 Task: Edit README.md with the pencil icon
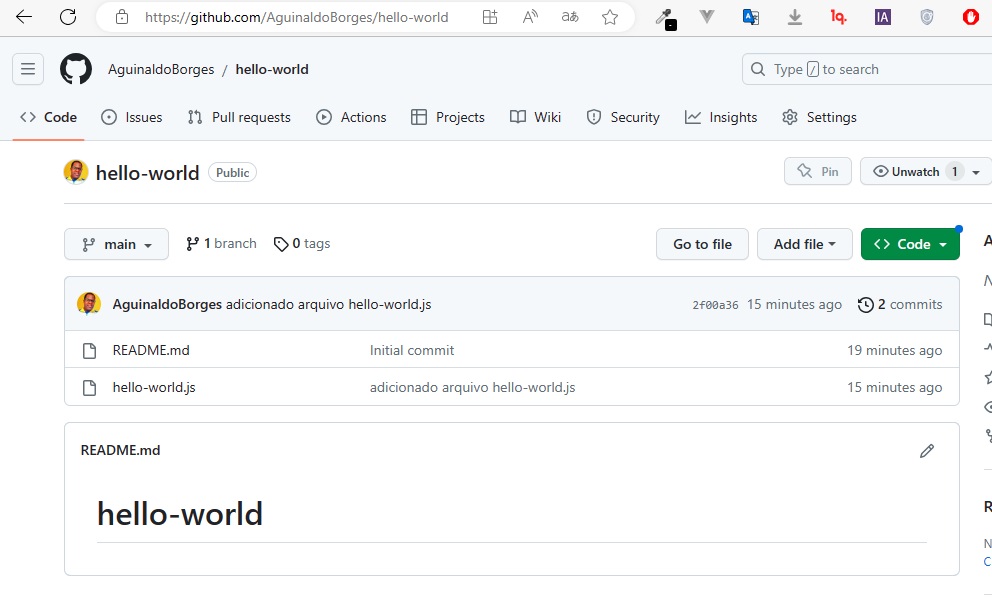(x=927, y=451)
